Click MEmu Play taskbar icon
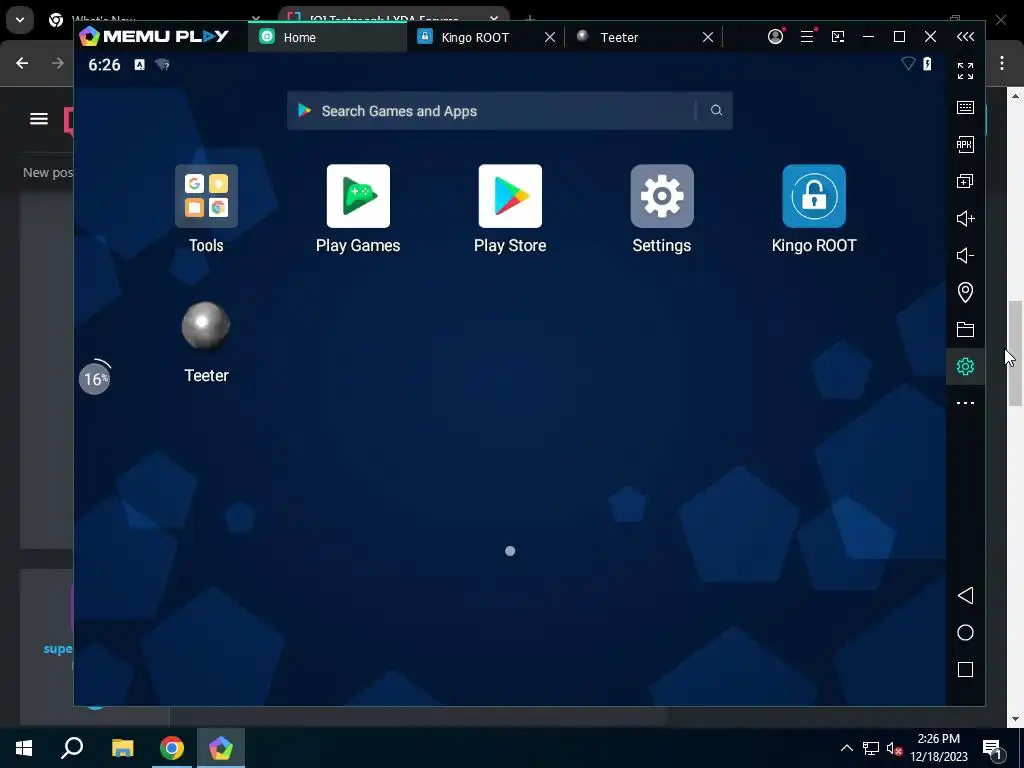Viewport: 1024px width, 768px height. click(x=221, y=748)
